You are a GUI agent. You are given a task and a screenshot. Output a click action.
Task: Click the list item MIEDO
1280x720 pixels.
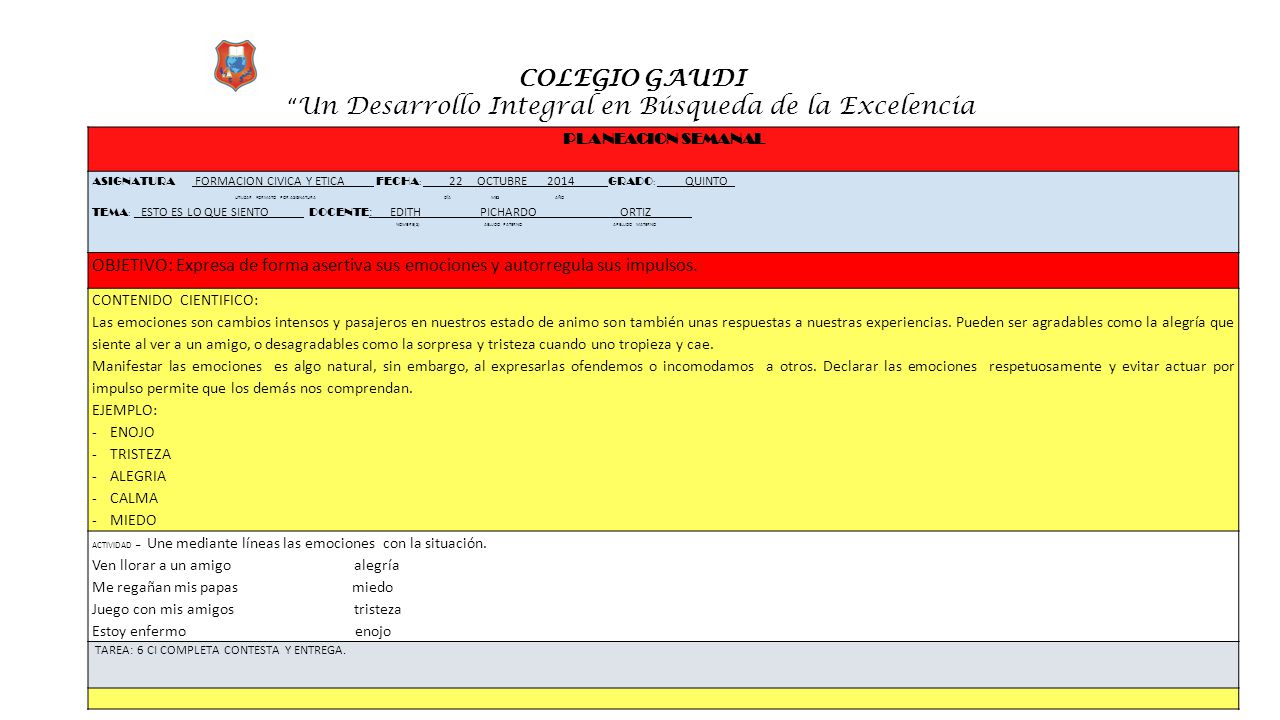tap(133, 520)
